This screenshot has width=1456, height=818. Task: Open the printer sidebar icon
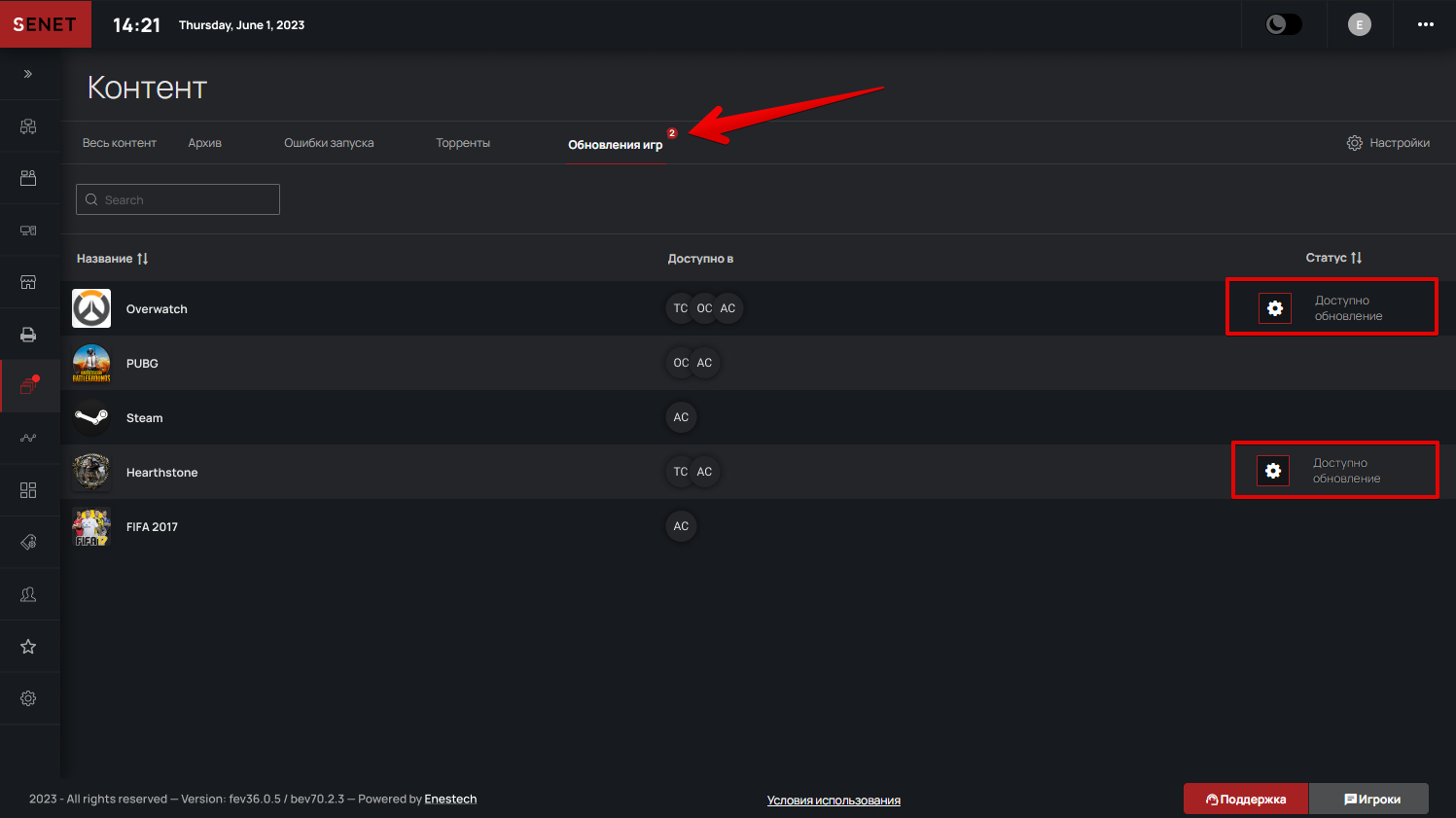tap(28, 335)
